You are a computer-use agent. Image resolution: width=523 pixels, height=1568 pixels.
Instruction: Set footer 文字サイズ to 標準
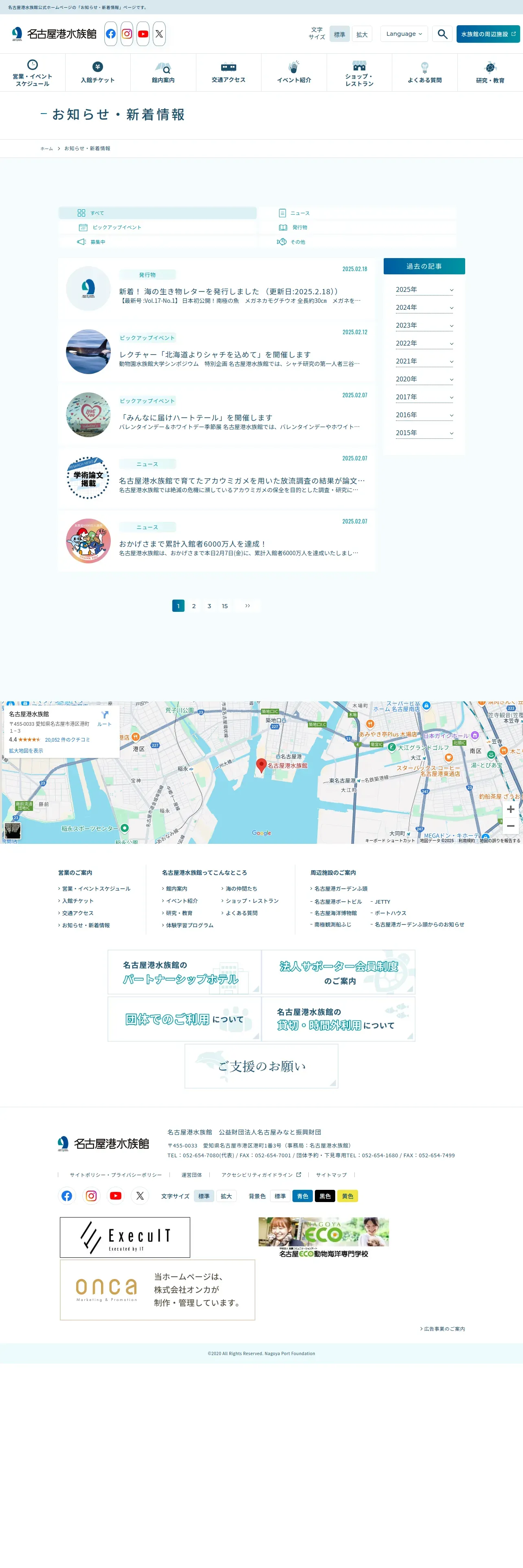coord(204,1196)
